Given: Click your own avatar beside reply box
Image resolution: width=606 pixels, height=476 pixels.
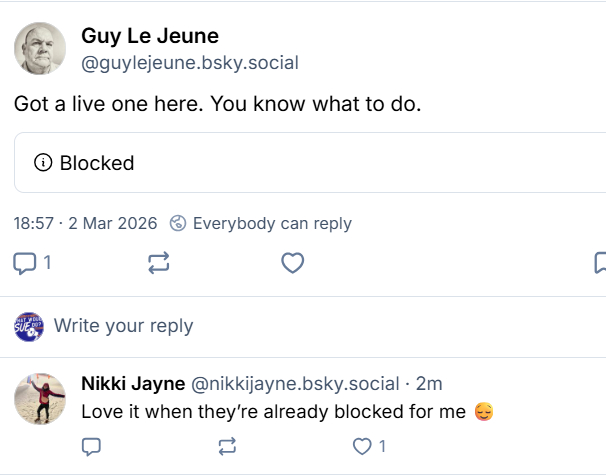Looking at the screenshot, I should point(28,325).
